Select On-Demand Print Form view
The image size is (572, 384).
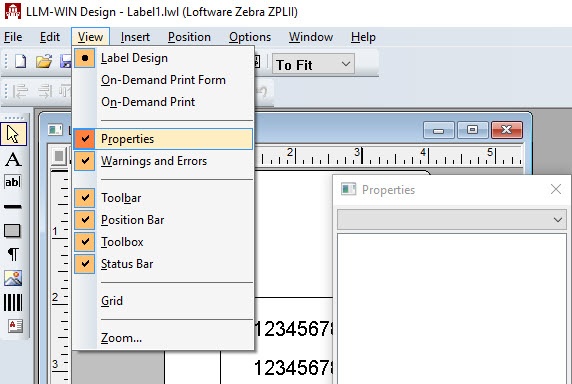click(x=163, y=80)
